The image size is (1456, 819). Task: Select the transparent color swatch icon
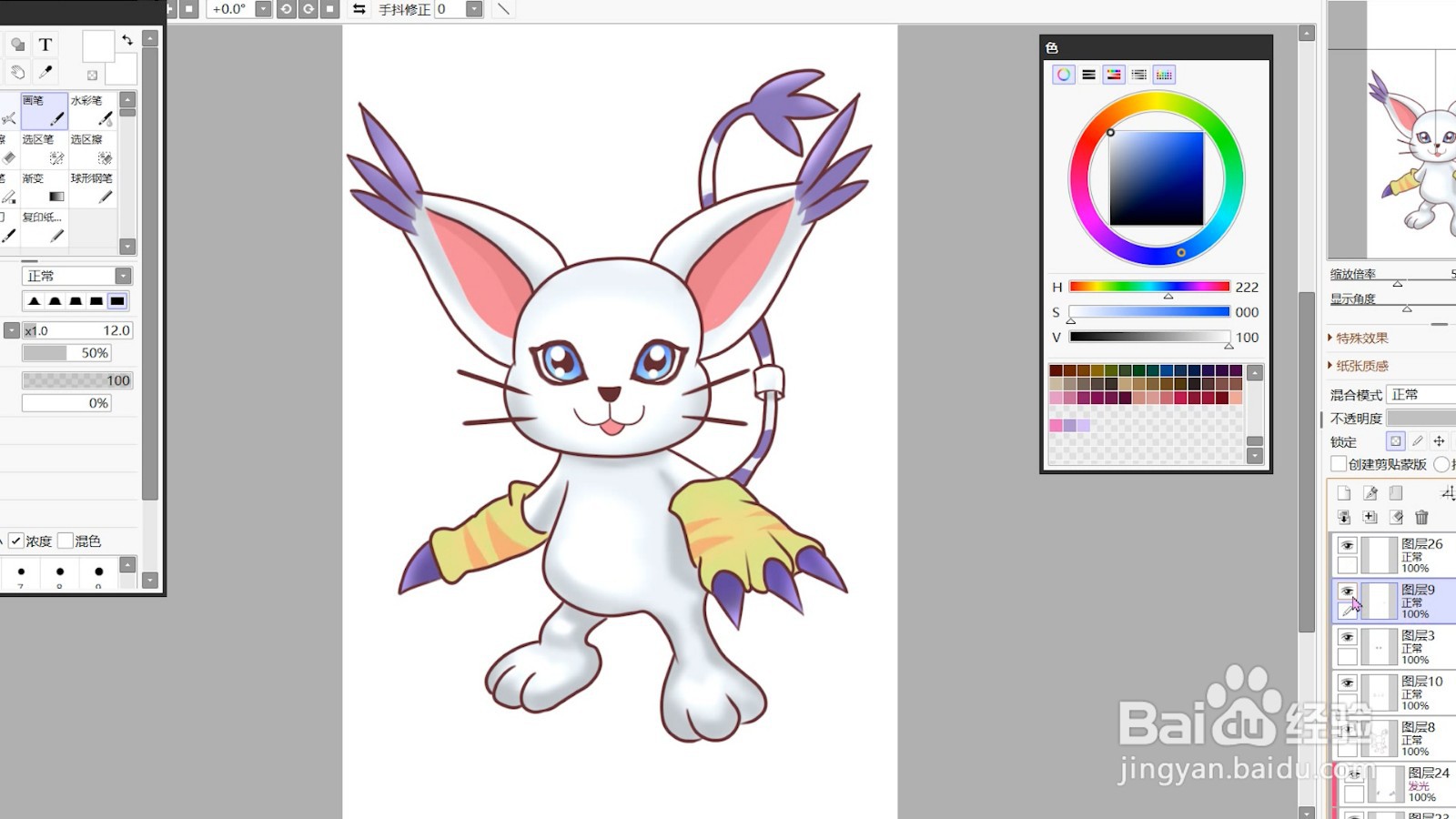pos(92,76)
